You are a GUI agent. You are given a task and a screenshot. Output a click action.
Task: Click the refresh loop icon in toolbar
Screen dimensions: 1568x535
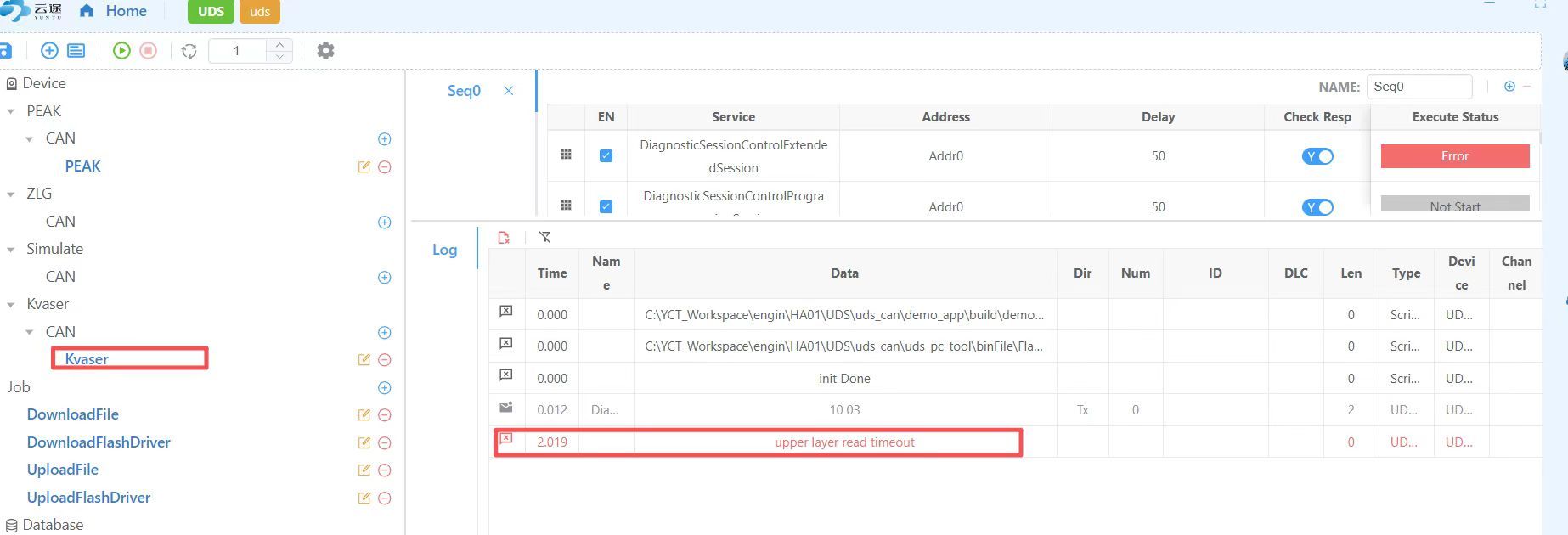pyautogui.click(x=189, y=51)
